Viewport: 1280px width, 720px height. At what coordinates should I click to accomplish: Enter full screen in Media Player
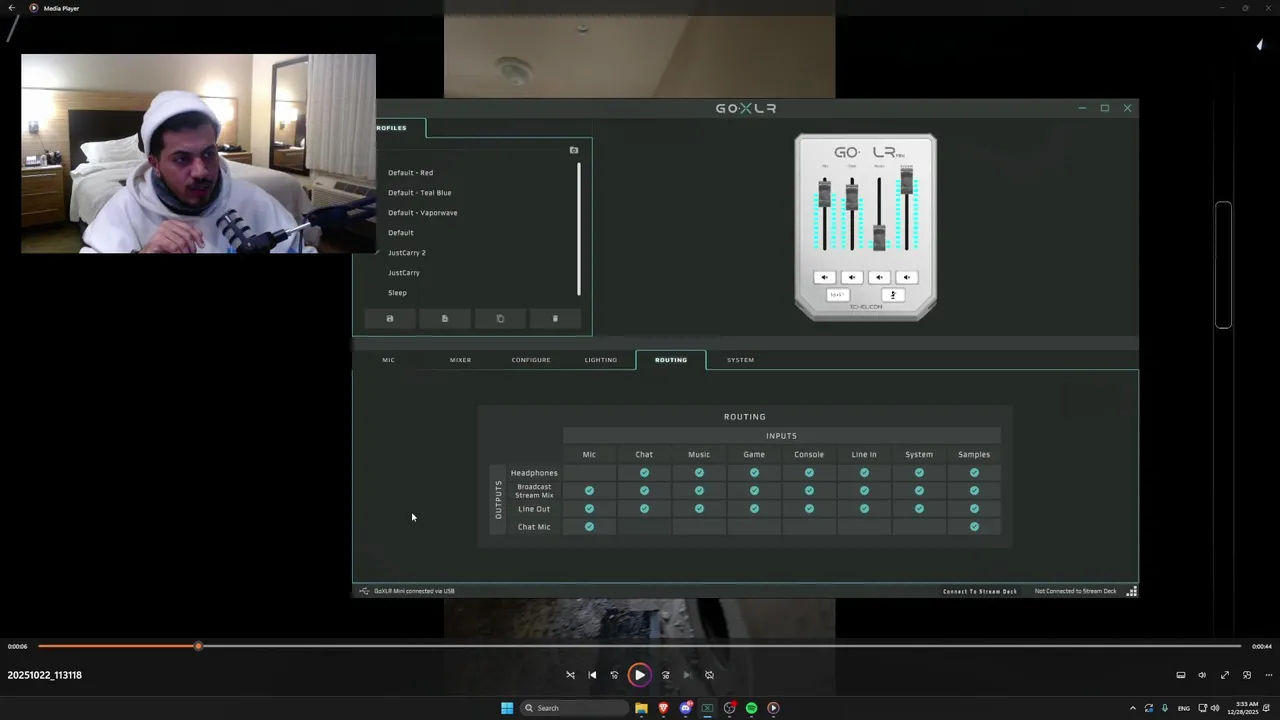click(1224, 675)
